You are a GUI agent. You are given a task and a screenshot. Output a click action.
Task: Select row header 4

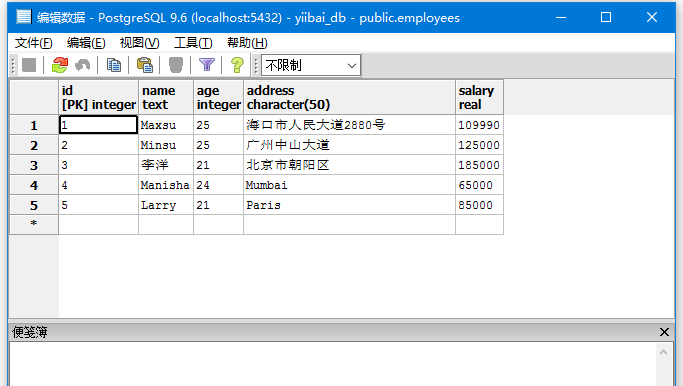(x=34, y=185)
